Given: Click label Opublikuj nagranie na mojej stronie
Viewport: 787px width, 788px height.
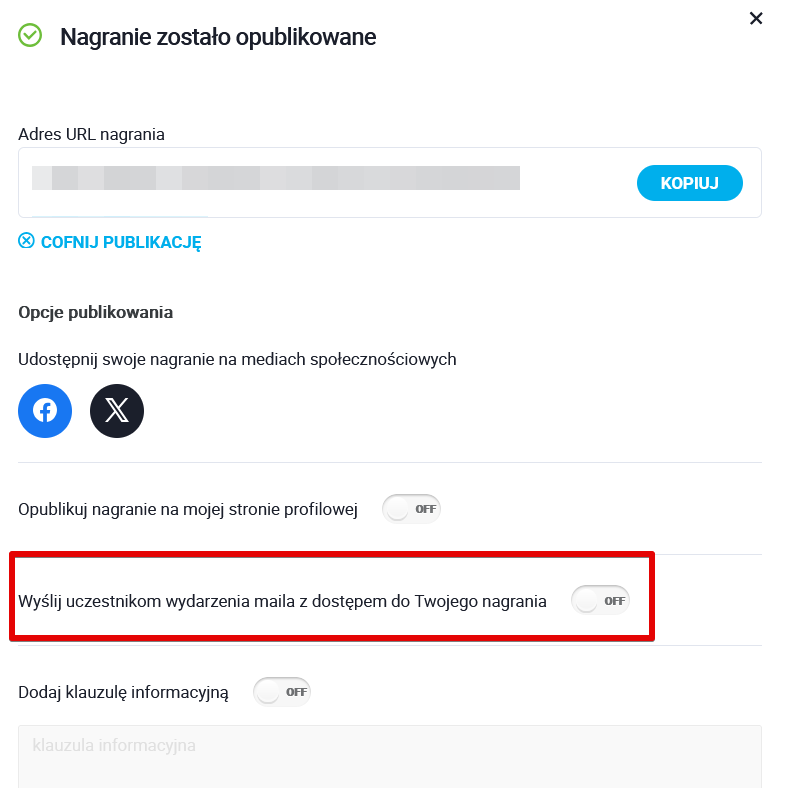Looking at the screenshot, I should (188, 509).
